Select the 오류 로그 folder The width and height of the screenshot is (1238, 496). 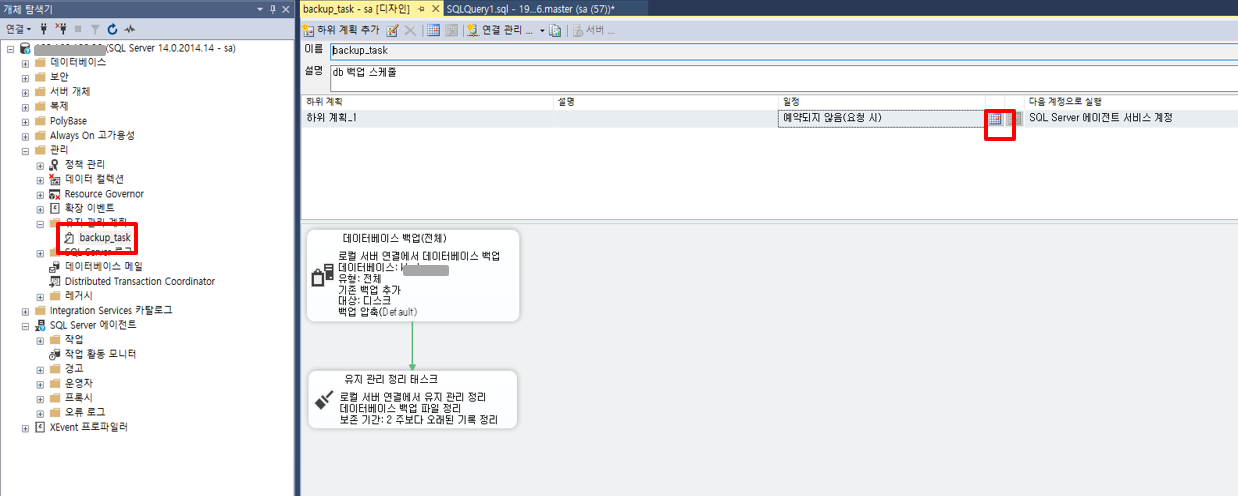[85, 412]
